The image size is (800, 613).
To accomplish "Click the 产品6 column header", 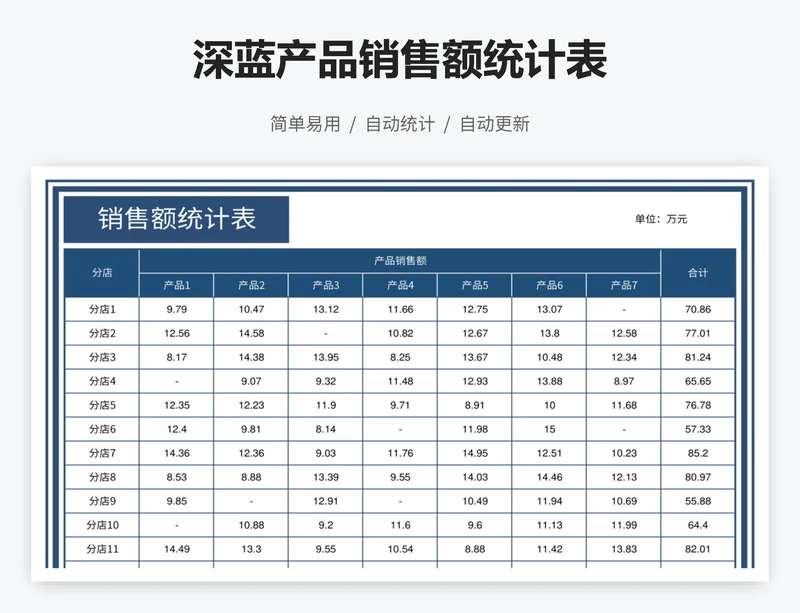I will point(549,285).
